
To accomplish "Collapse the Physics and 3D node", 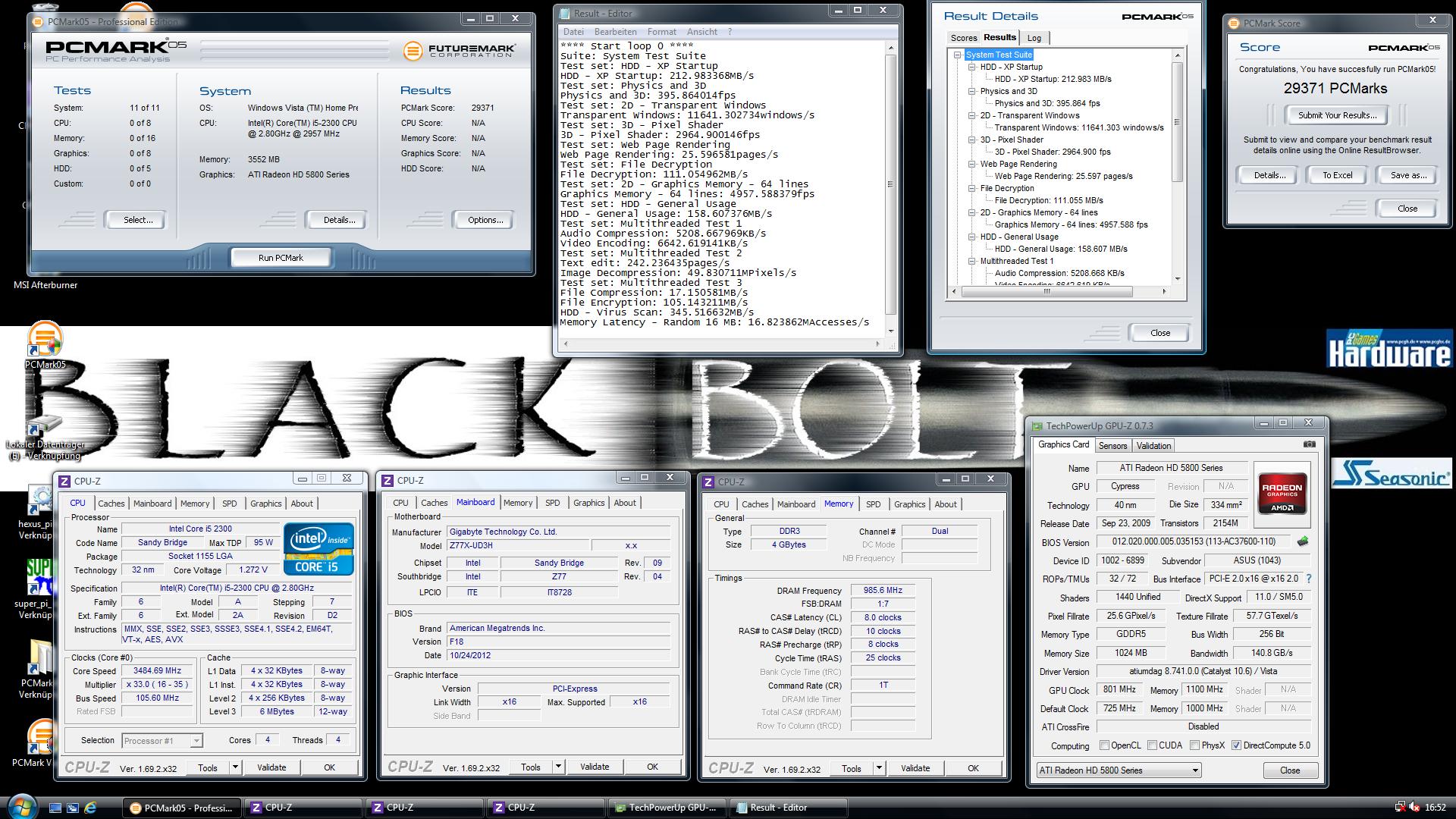I will (971, 91).
